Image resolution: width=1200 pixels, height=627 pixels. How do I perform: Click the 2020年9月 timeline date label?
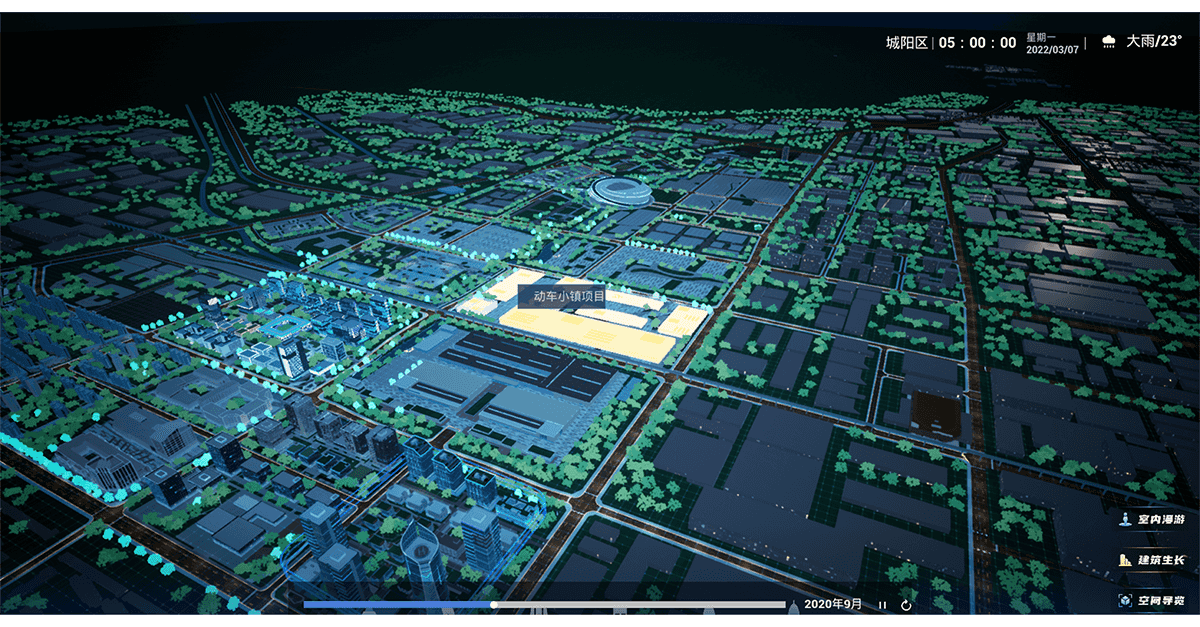click(833, 604)
